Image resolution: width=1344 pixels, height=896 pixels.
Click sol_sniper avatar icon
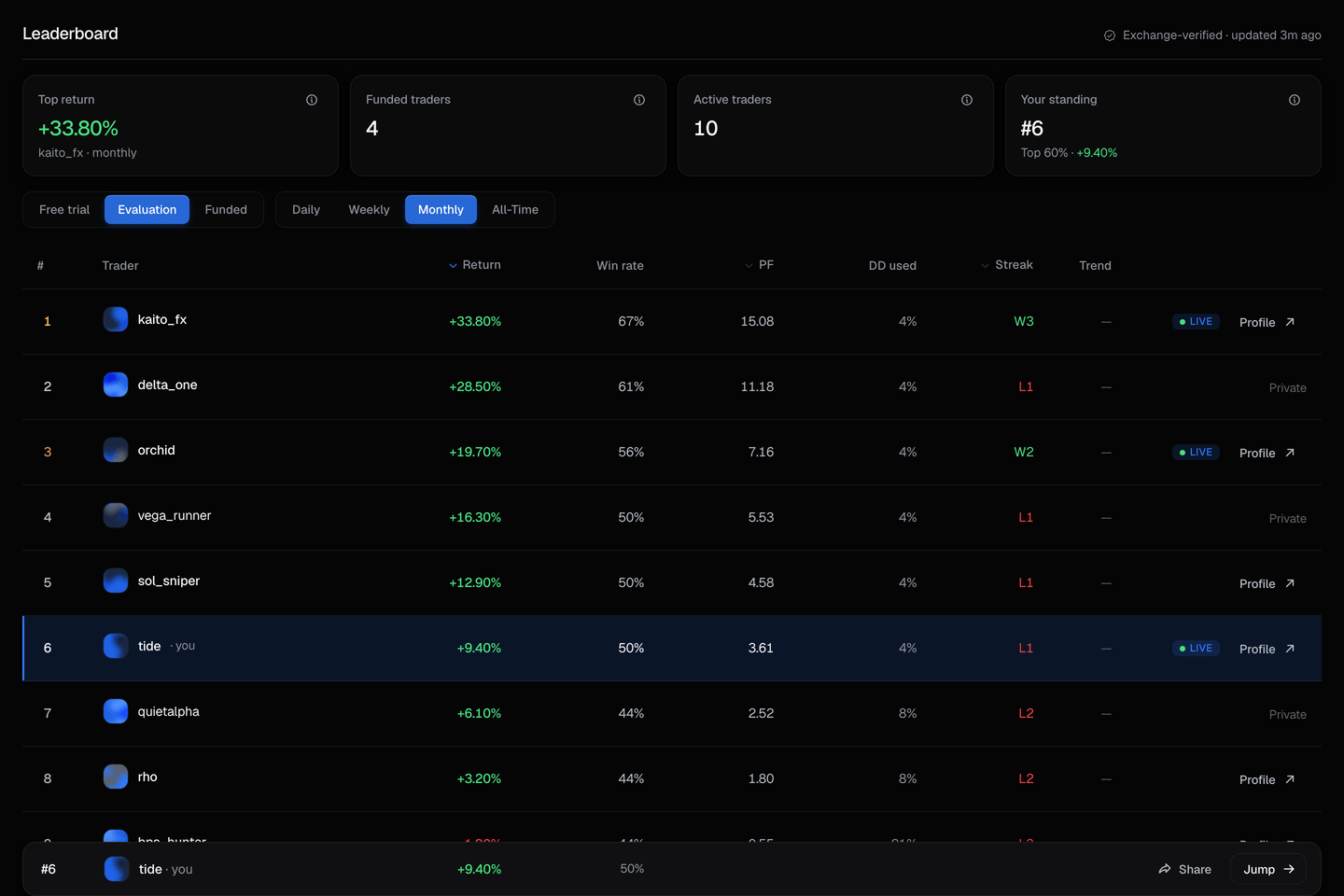[116, 581]
